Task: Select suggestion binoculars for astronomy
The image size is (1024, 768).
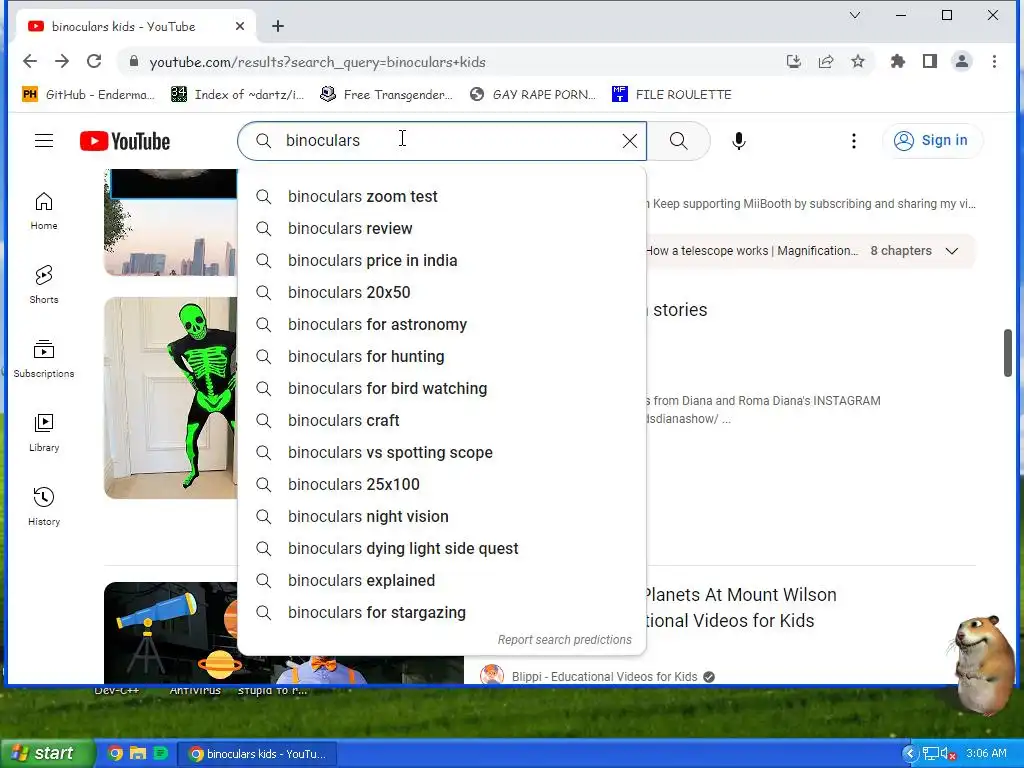Action: tap(442, 325)
